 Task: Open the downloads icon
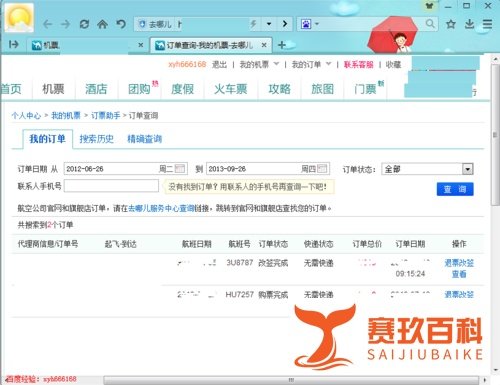pos(469,24)
